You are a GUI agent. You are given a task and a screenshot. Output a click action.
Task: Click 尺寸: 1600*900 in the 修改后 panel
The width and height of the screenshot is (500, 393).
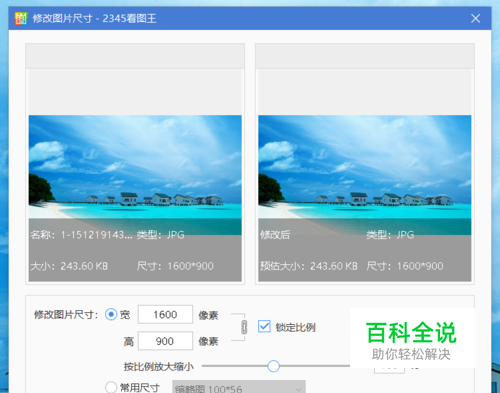click(405, 266)
